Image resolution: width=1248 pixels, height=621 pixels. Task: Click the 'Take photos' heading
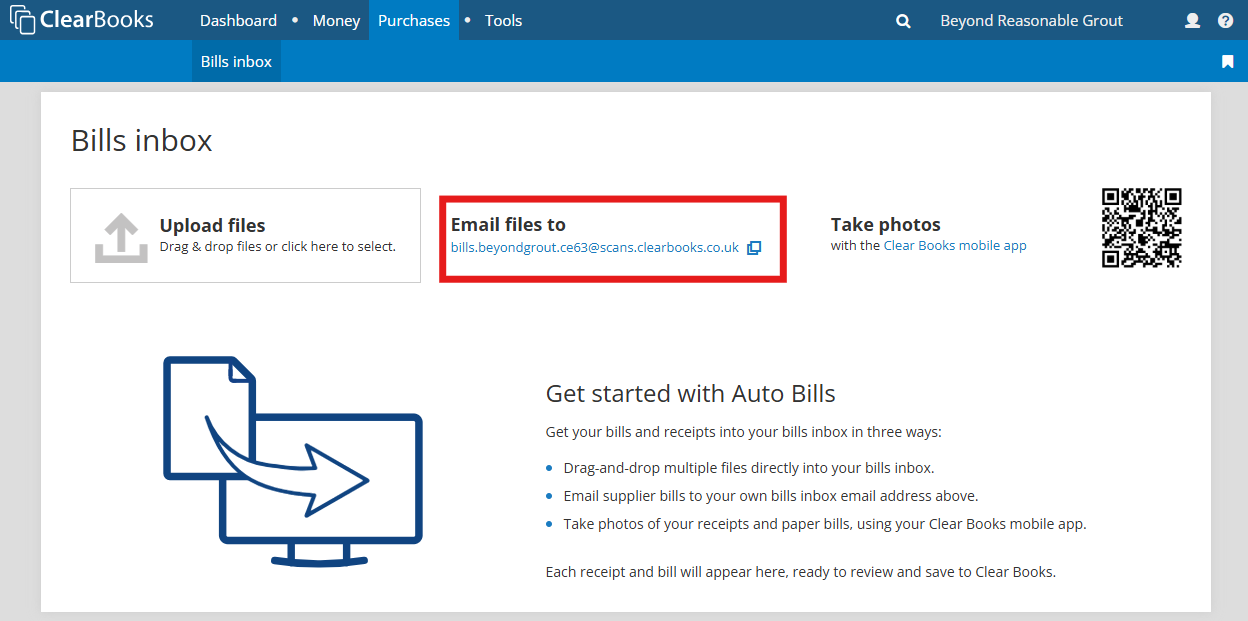click(886, 225)
